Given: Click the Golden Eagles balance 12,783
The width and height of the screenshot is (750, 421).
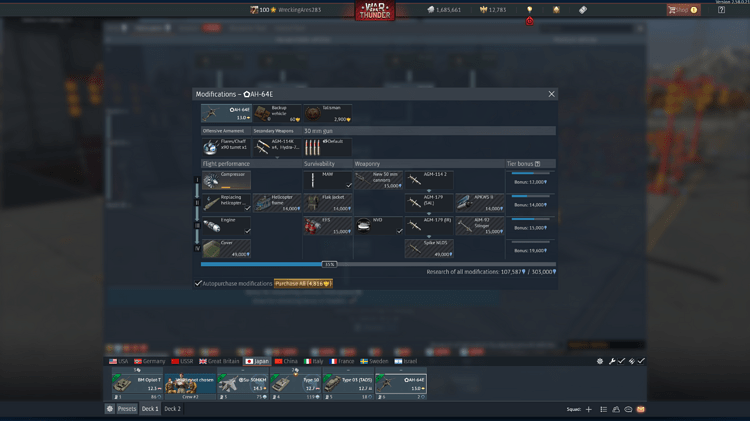Looking at the screenshot, I should pyautogui.click(x=493, y=10).
